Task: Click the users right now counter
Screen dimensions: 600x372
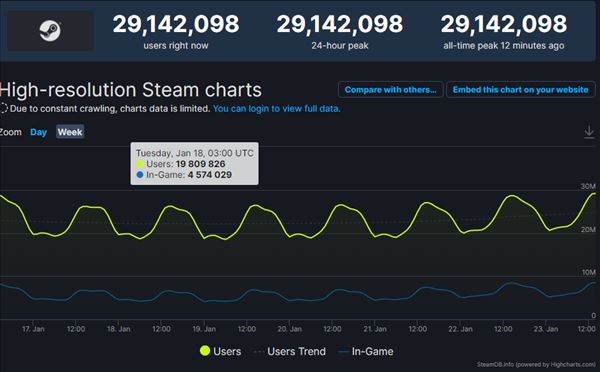Action: coord(176,31)
